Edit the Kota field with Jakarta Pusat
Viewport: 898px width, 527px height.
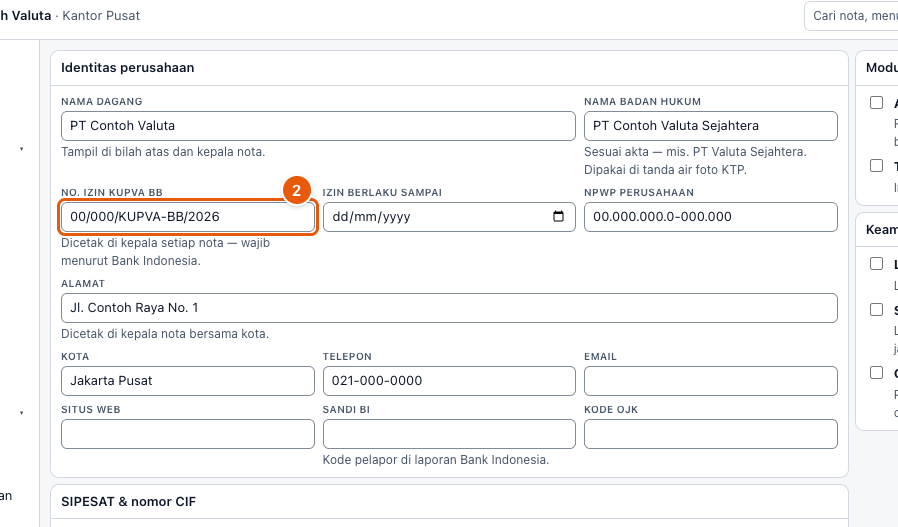(188, 381)
